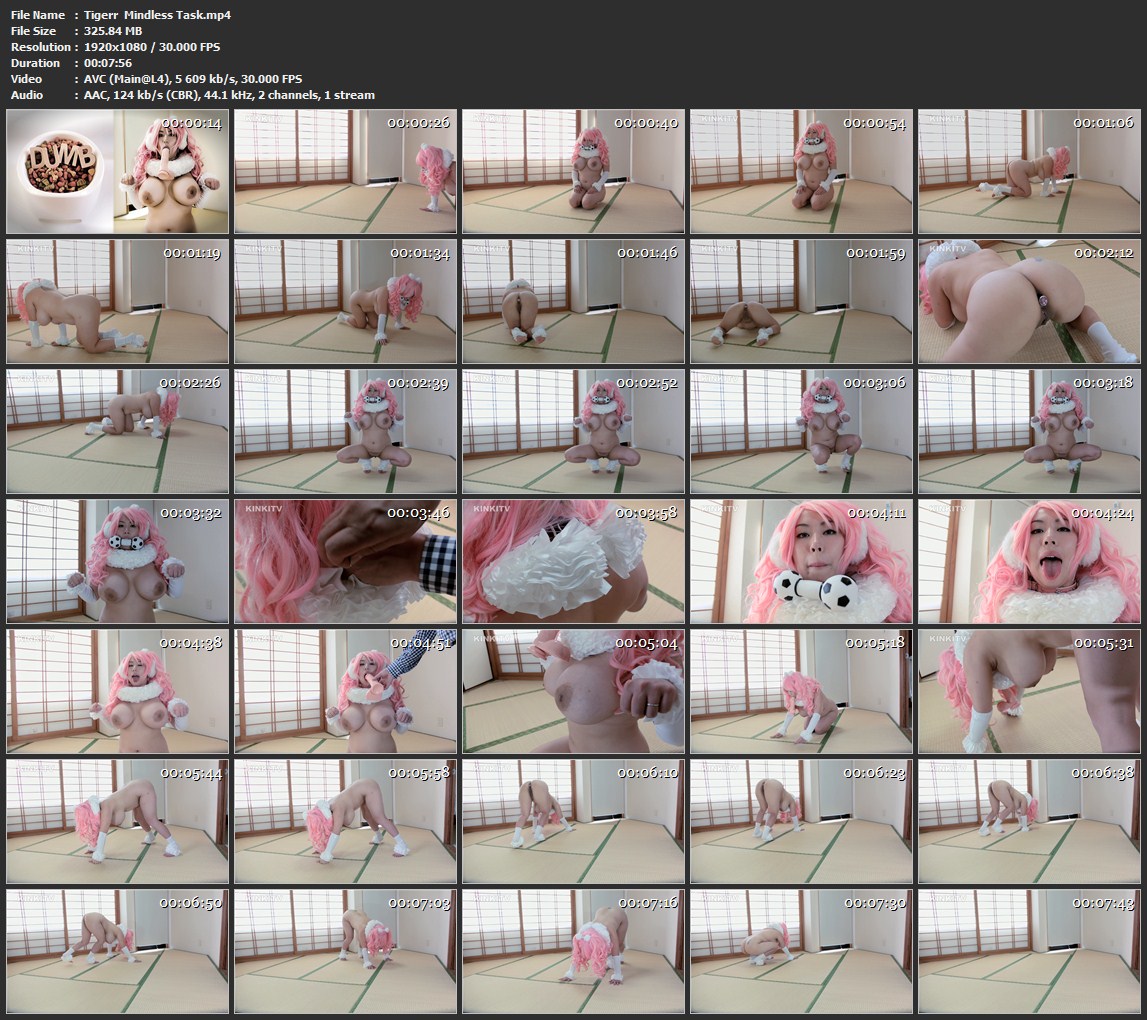
Task: Pick the frame at 00:01:06
Action: pyautogui.click(x=1030, y=172)
